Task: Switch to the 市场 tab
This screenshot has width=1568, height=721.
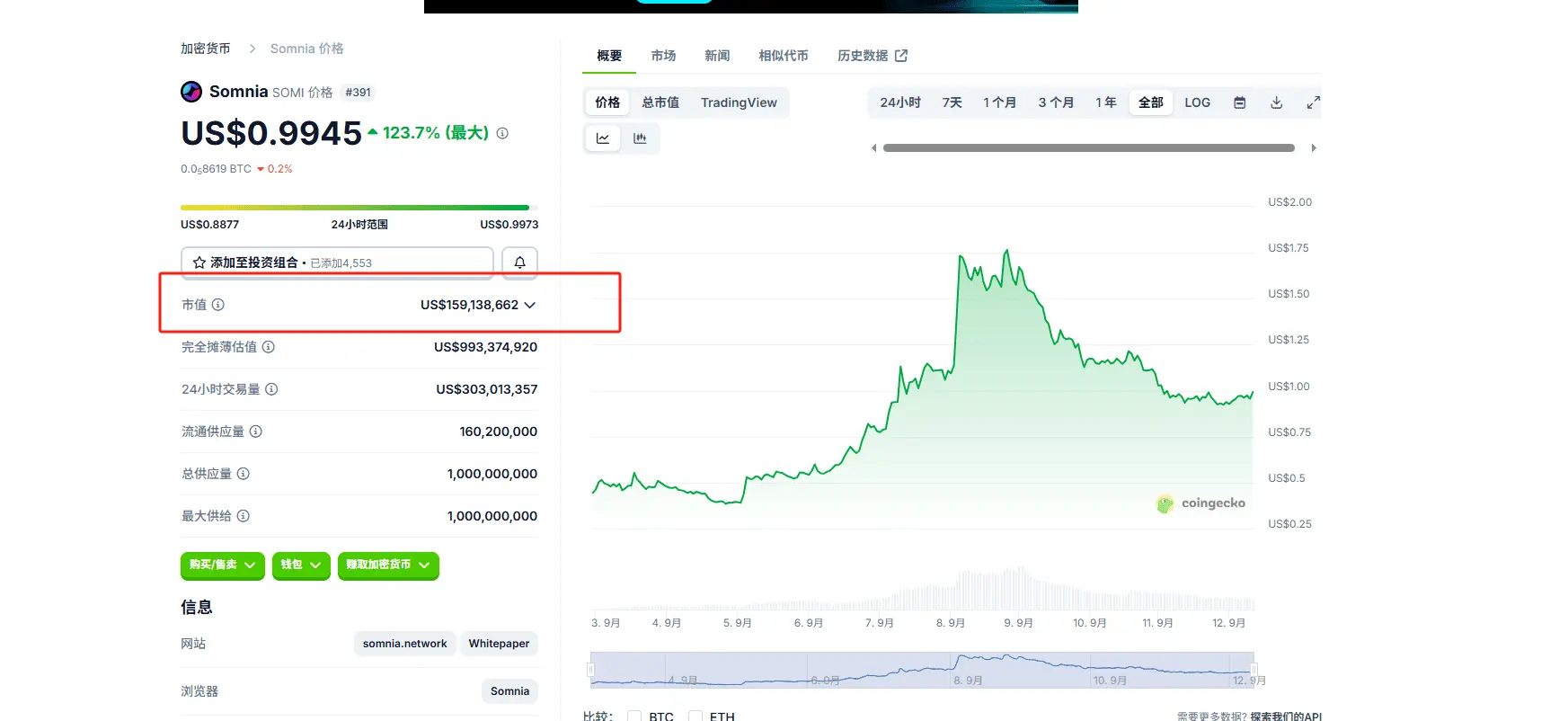Action: [663, 56]
